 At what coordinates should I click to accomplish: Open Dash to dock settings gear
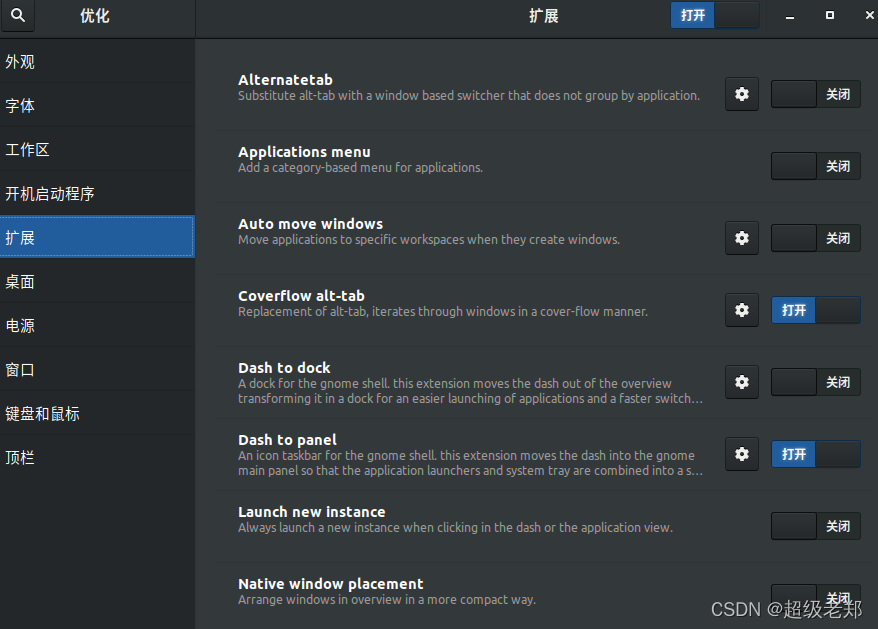pos(741,382)
